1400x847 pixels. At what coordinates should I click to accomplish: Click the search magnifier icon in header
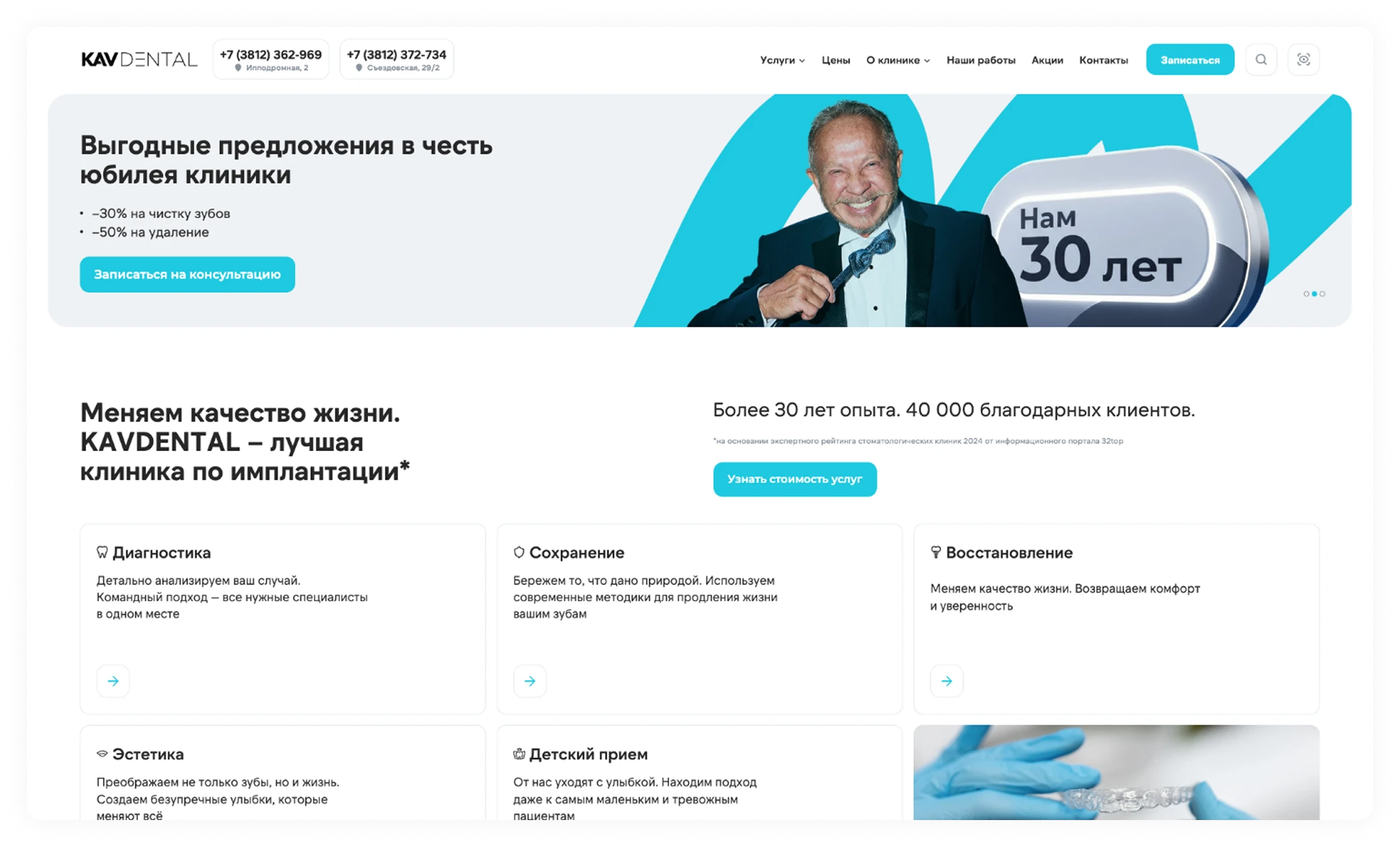pyautogui.click(x=1261, y=60)
